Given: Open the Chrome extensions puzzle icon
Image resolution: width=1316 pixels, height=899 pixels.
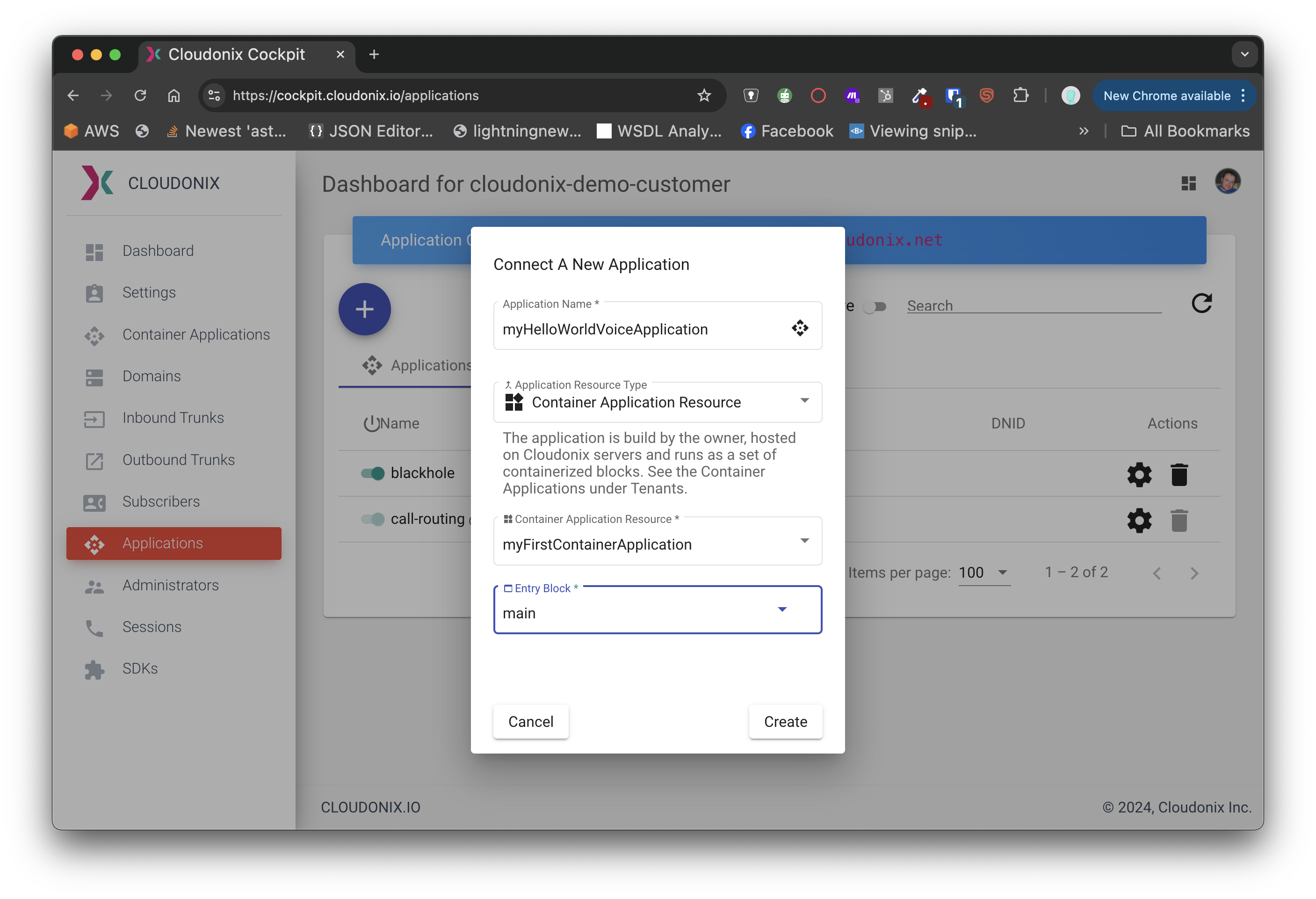Looking at the screenshot, I should [1020, 96].
